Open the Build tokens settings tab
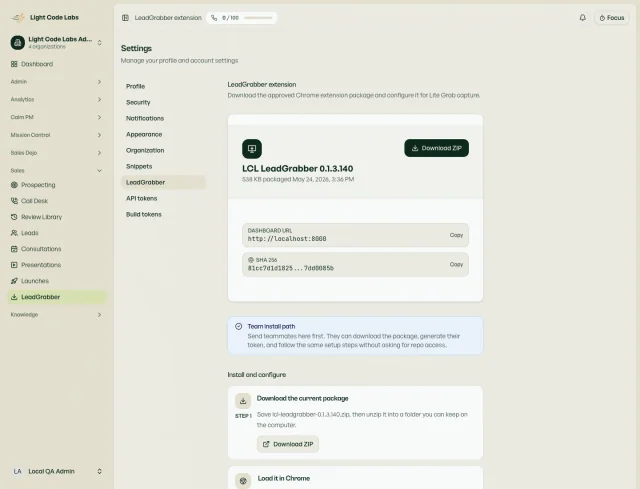 coord(163,214)
